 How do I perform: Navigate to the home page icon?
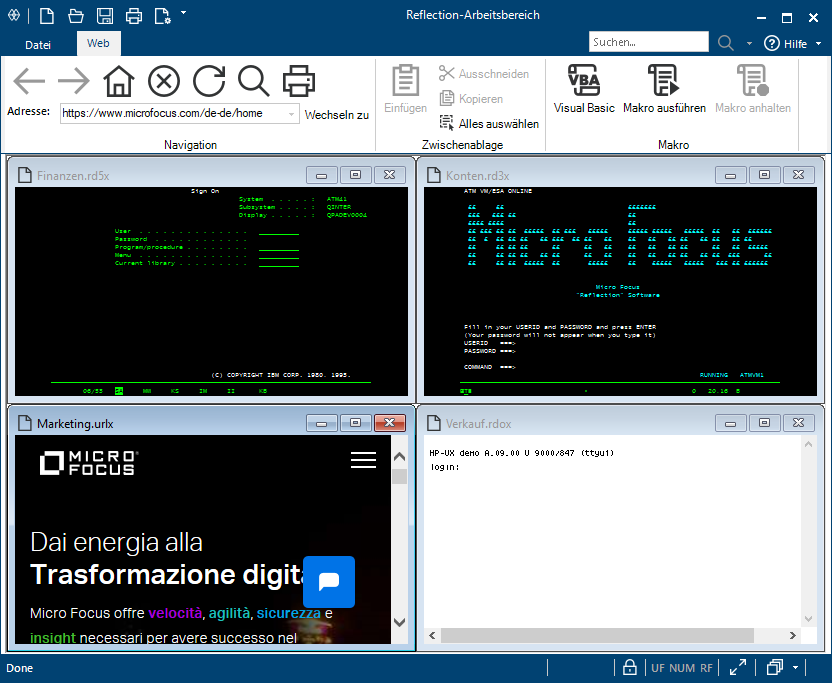[x=118, y=81]
